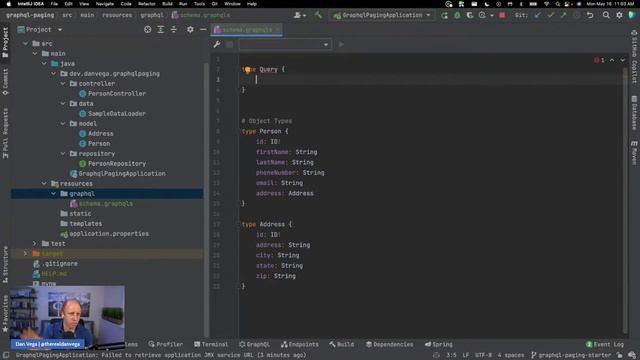
Task: Open the Endpoints tool window
Action: coord(300,344)
